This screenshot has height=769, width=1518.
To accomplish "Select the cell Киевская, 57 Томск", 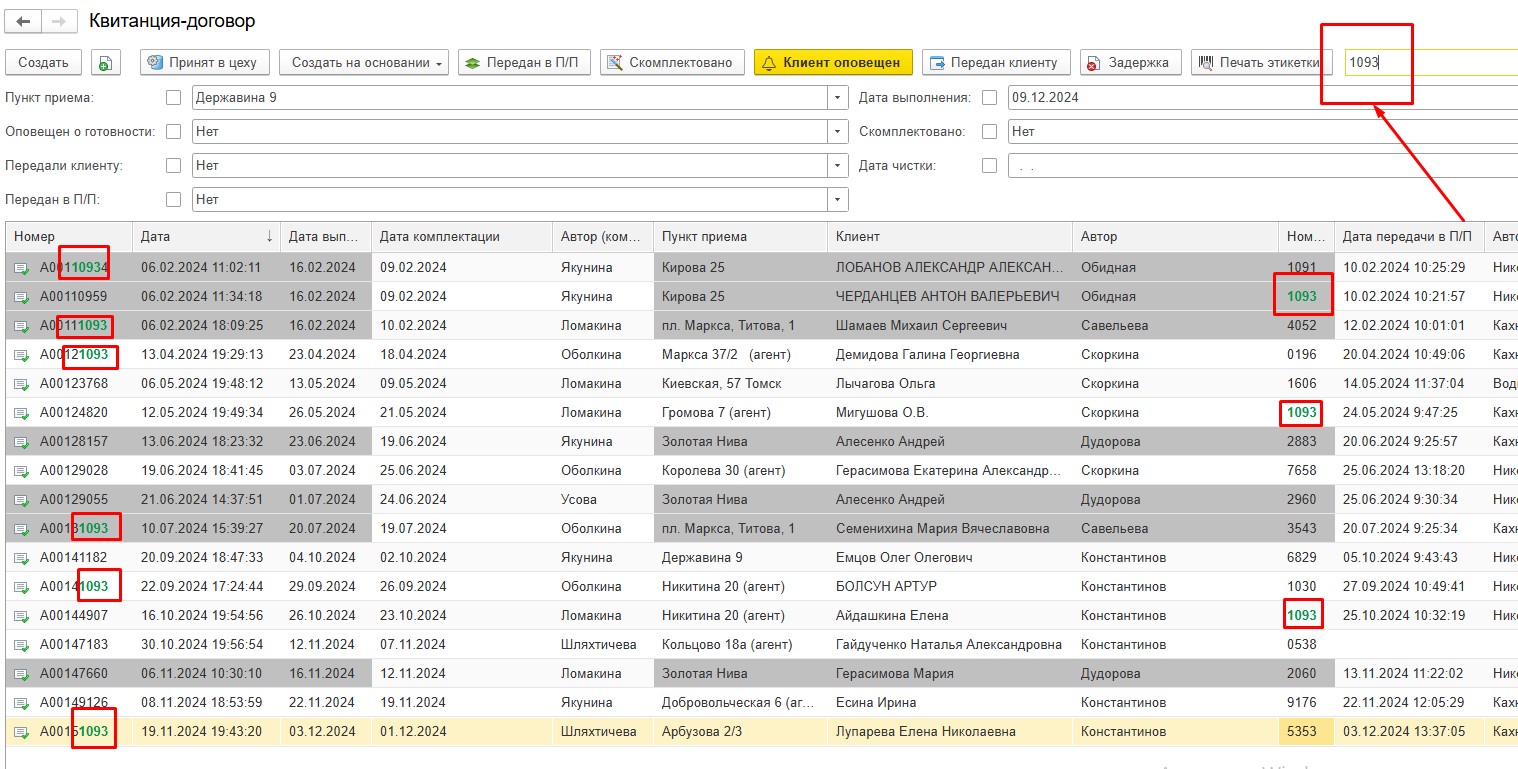I will [740, 384].
